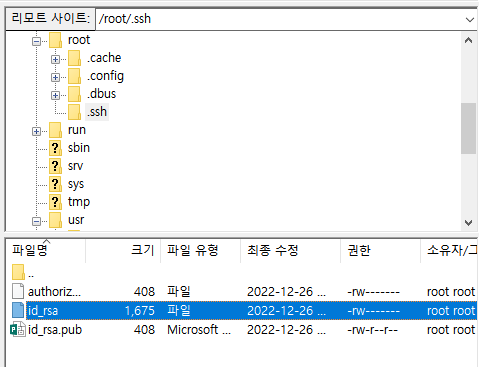Sort by 파일명 column header
This screenshot has width=479, height=367.
(x=45, y=251)
